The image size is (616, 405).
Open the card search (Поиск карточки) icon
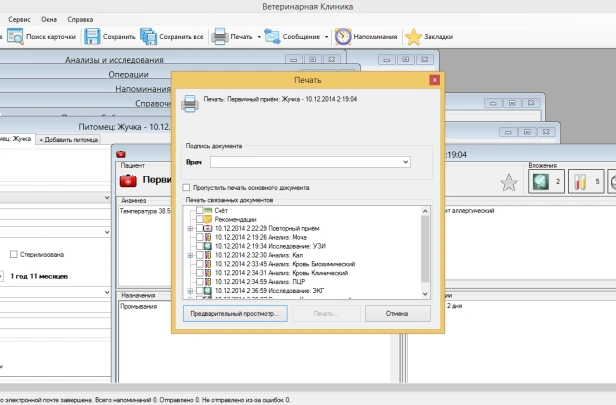pyautogui.click(x=16, y=37)
